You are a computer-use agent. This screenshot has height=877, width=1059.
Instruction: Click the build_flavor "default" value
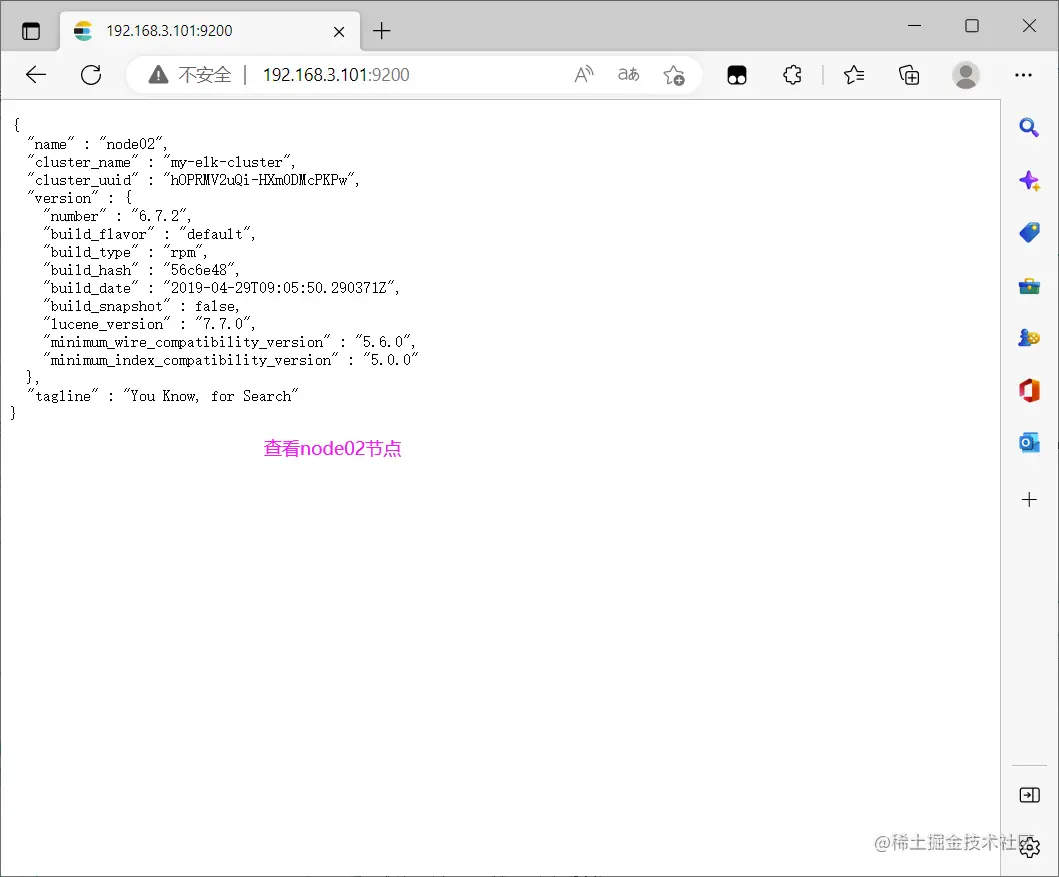tap(215, 234)
